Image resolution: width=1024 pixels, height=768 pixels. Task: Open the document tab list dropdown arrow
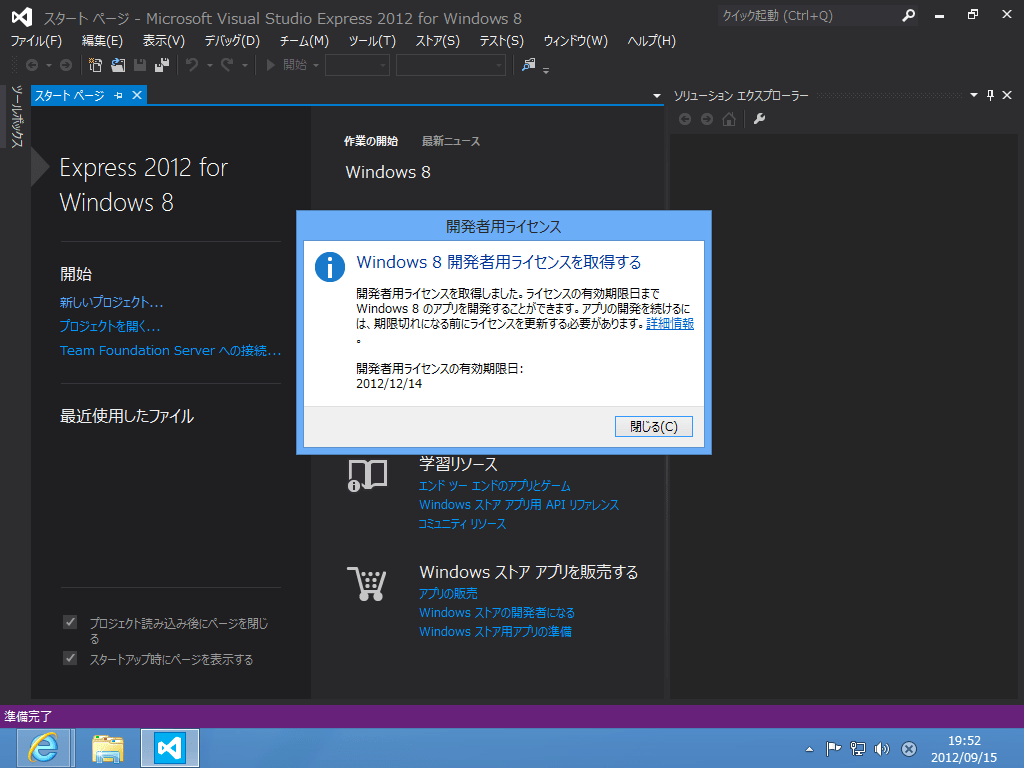(x=656, y=96)
